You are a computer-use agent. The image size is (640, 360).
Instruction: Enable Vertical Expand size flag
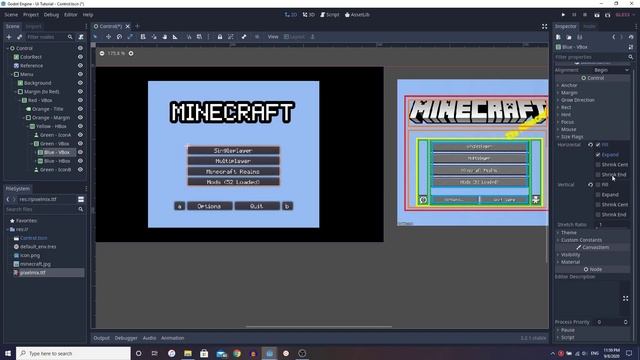pos(598,195)
